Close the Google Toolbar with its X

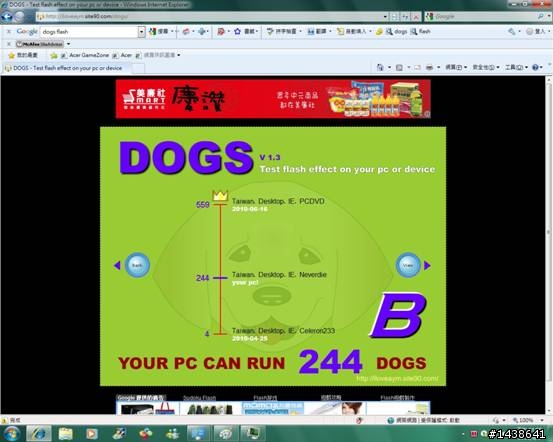[9, 31]
